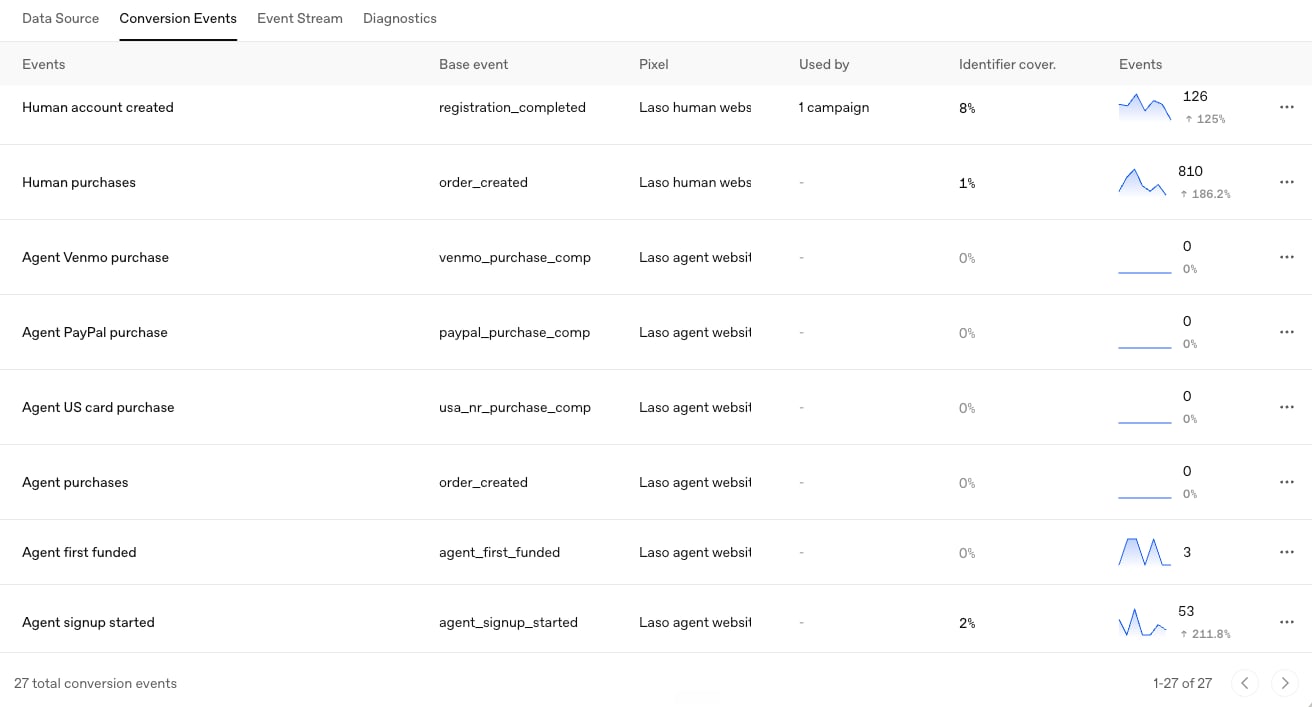Open more options for Agent signup started

click(1286, 622)
